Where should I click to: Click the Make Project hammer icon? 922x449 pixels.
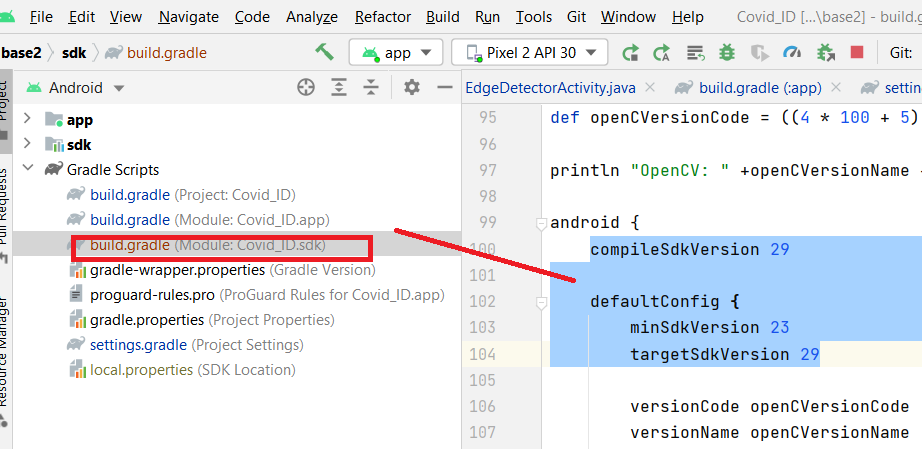[324, 53]
